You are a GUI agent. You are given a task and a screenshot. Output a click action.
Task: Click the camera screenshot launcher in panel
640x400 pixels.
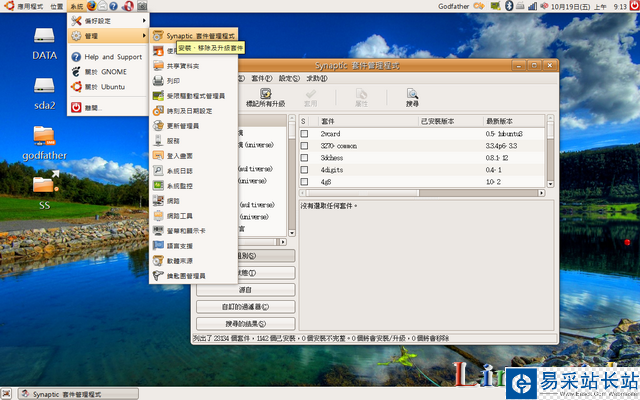point(142,6)
